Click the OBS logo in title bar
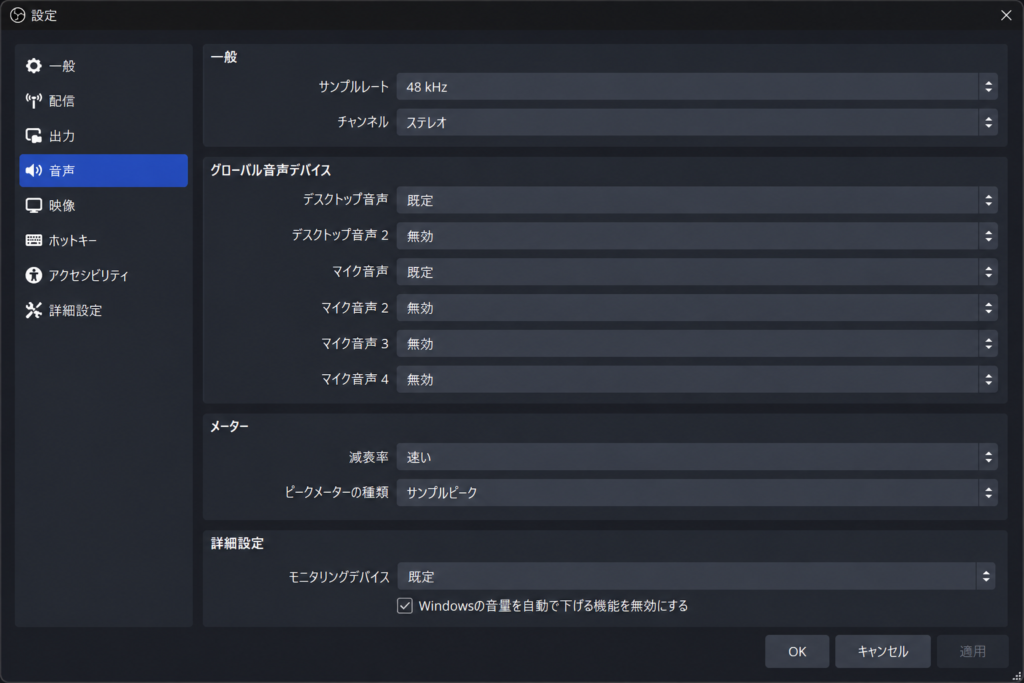 (18, 15)
